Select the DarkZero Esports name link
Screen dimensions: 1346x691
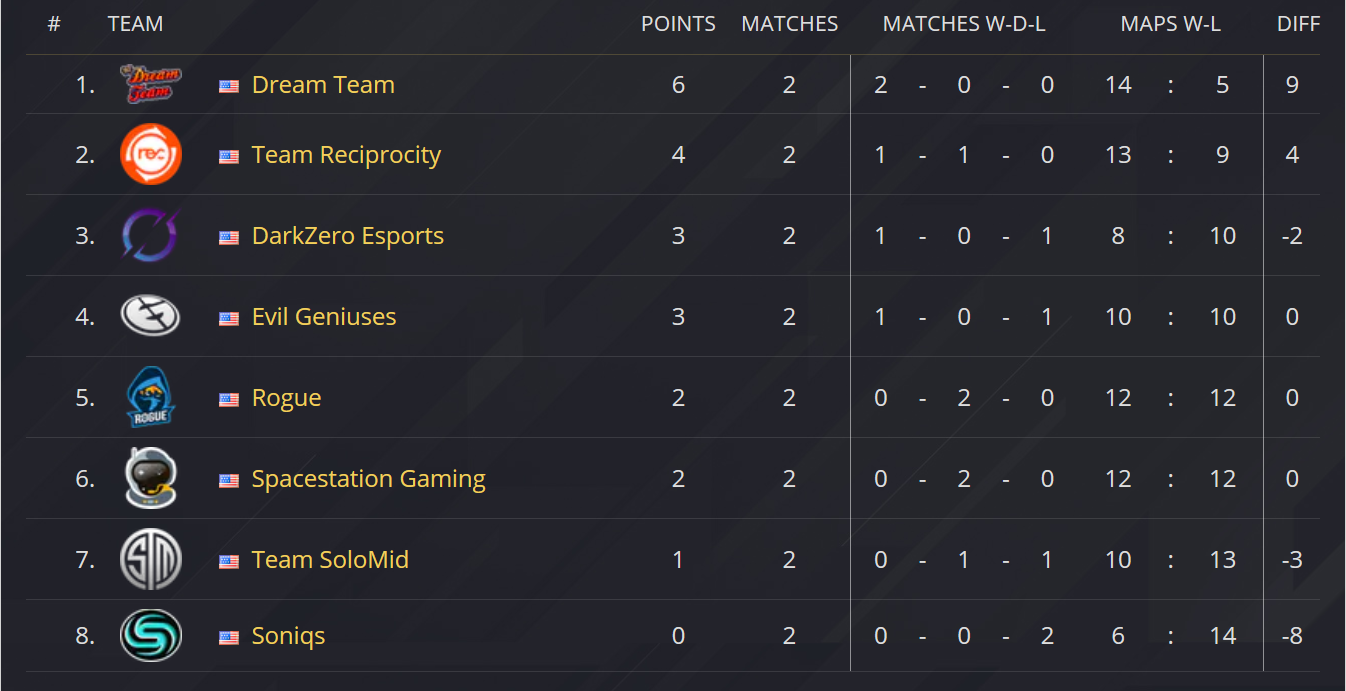(347, 236)
